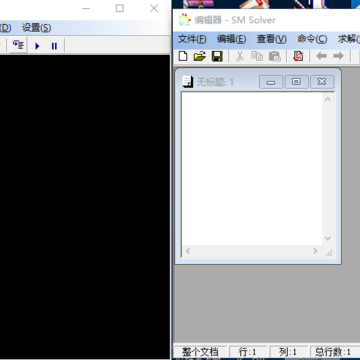
Task: Click 行:1 status bar entry
Action: tap(248, 352)
